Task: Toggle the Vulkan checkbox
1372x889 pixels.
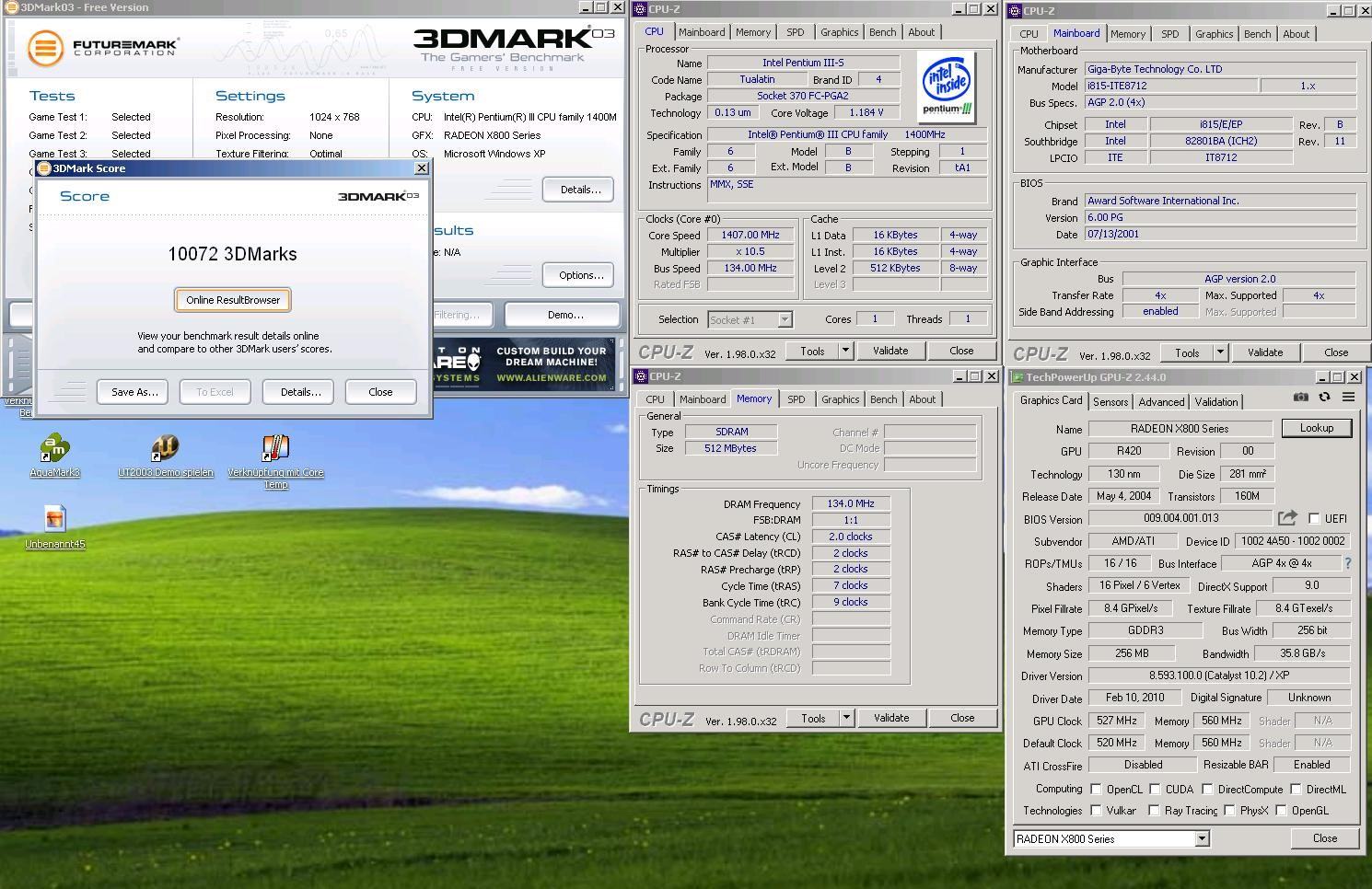Action: 1096,810
